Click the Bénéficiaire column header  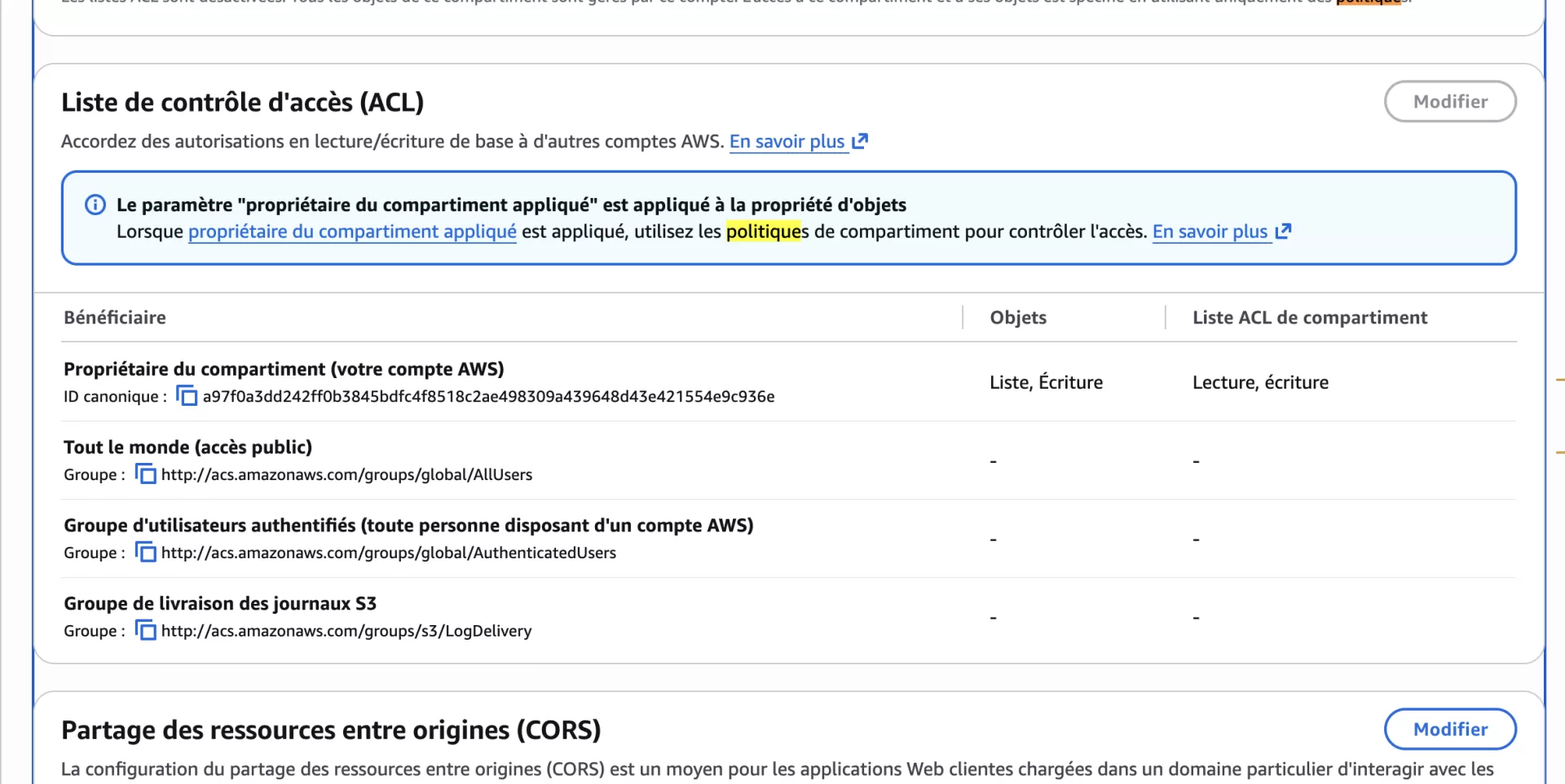click(115, 318)
